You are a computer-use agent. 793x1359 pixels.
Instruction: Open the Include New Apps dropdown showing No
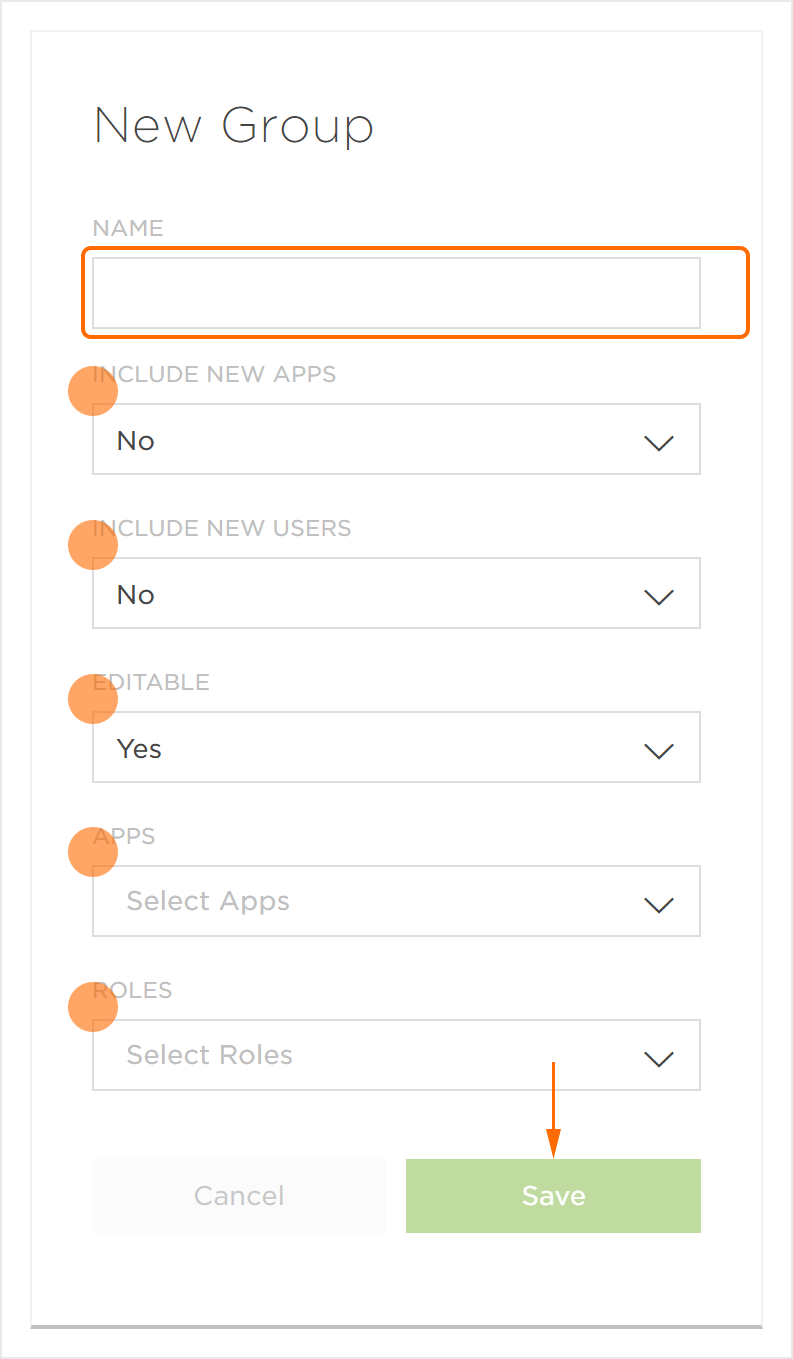pos(380,439)
